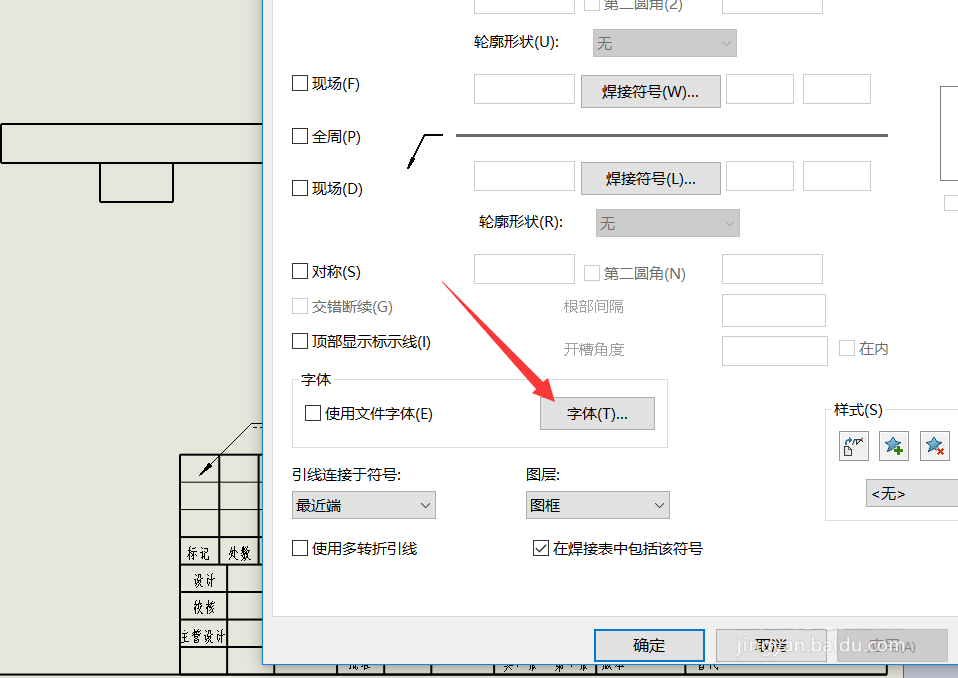Click input field right of 第二圆角(N)
Viewport: 958px width, 678px height.
coord(772,269)
